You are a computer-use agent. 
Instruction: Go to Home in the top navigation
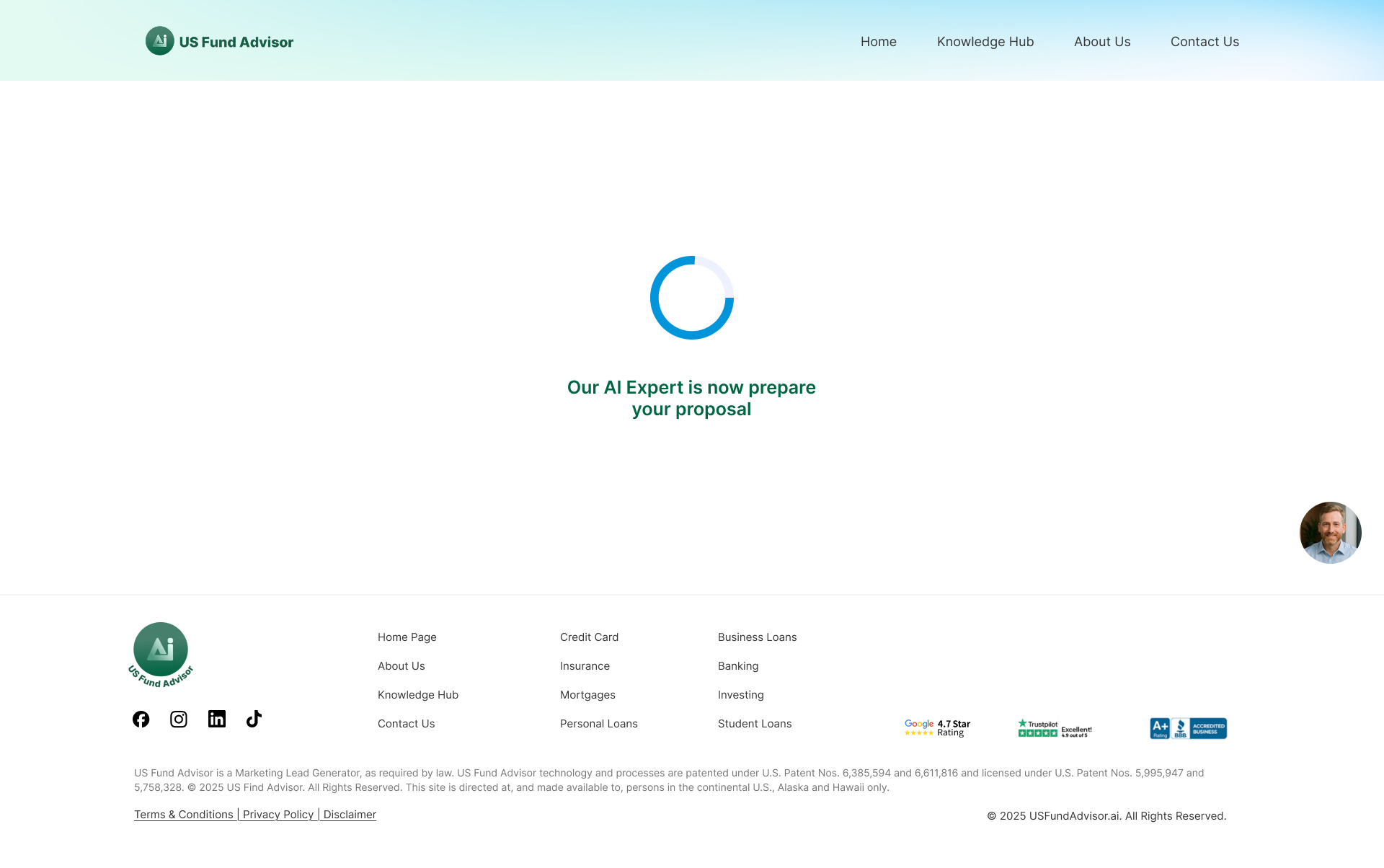(x=878, y=42)
